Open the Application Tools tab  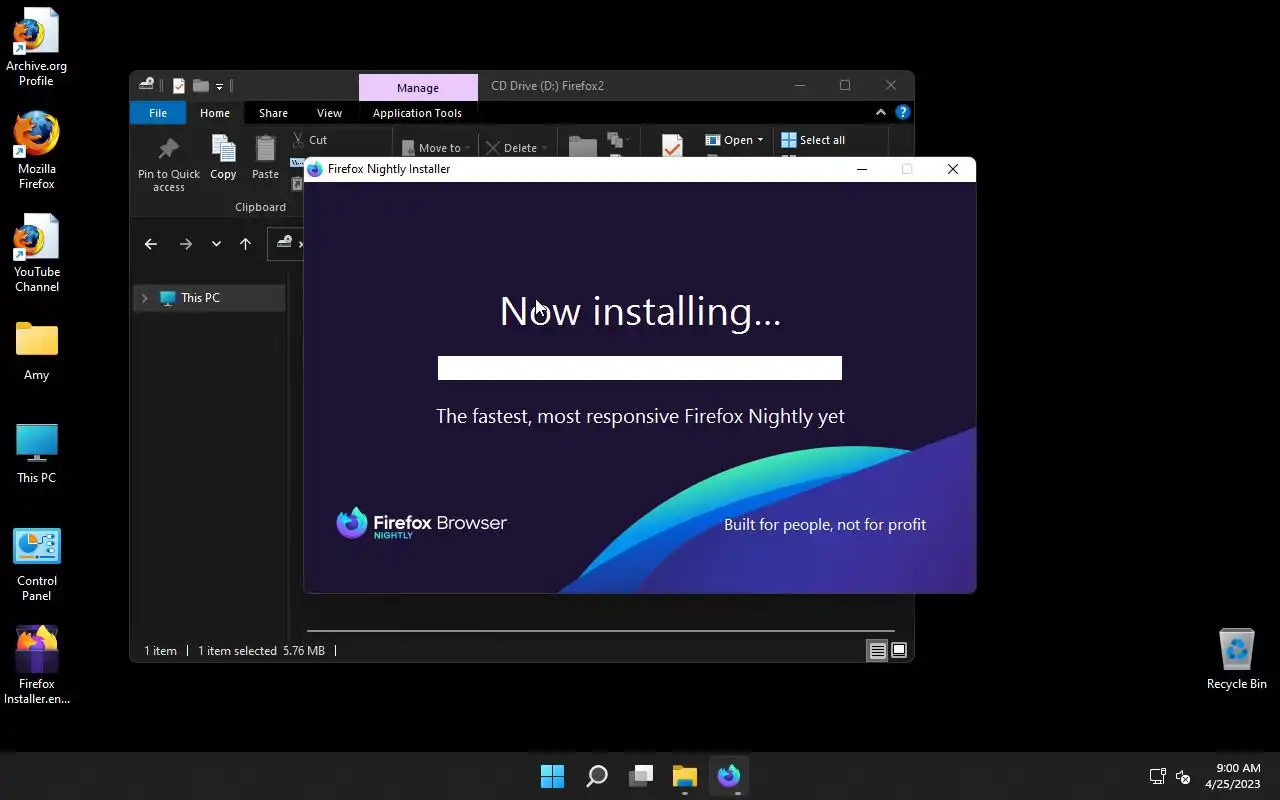417,113
